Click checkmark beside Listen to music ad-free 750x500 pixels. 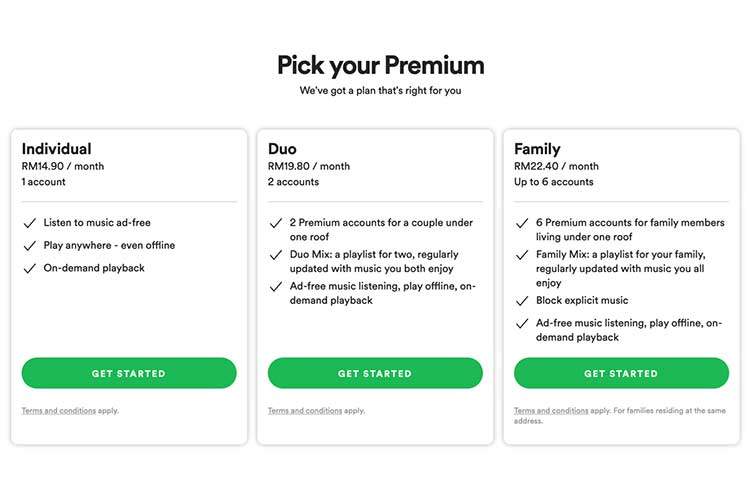pyautogui.click(x=28, y=223)
